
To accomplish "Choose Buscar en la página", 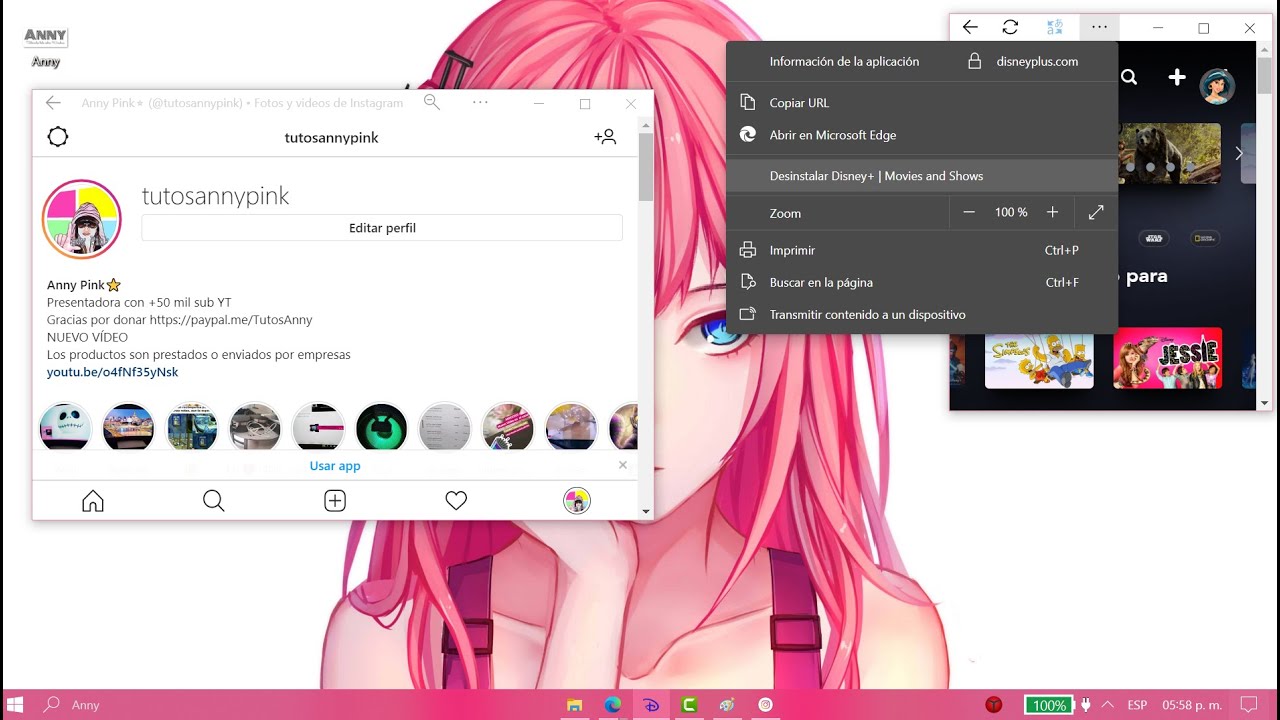I will (921, 282).
